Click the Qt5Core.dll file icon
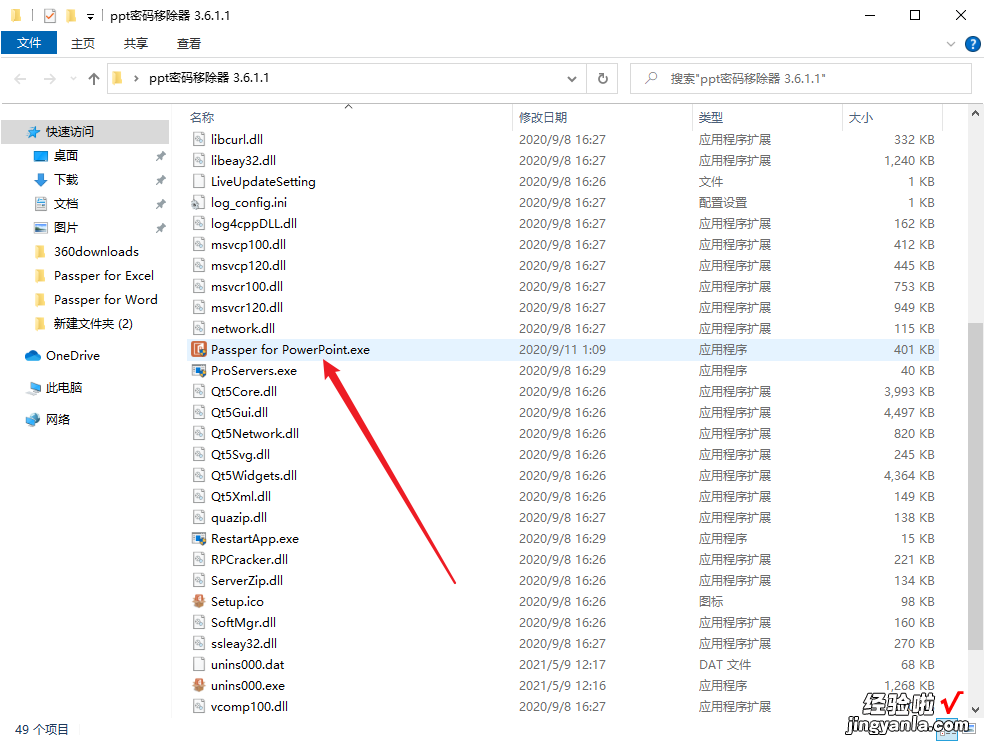985x742 pixels. click(199, 391)
